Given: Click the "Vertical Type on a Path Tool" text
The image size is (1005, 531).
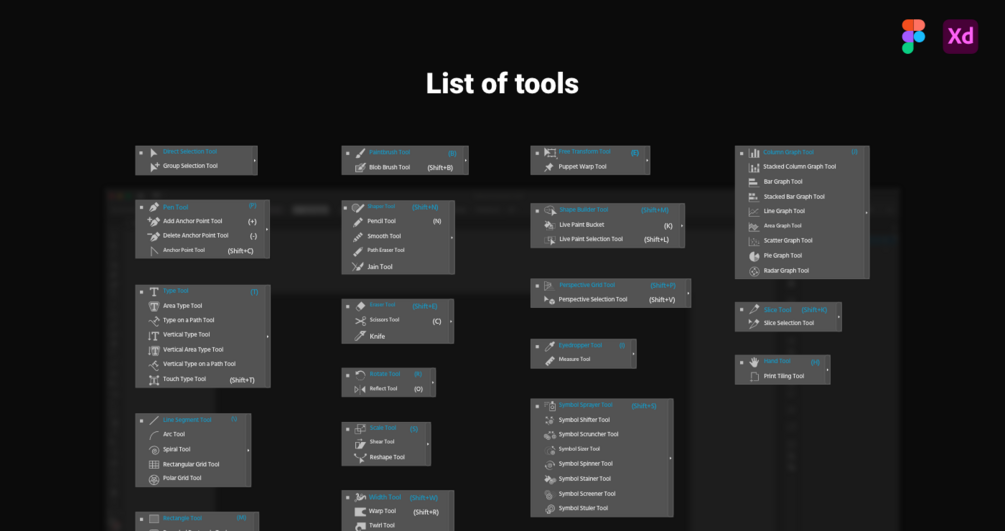Looking at the screenshot, I should click(199, 364).
